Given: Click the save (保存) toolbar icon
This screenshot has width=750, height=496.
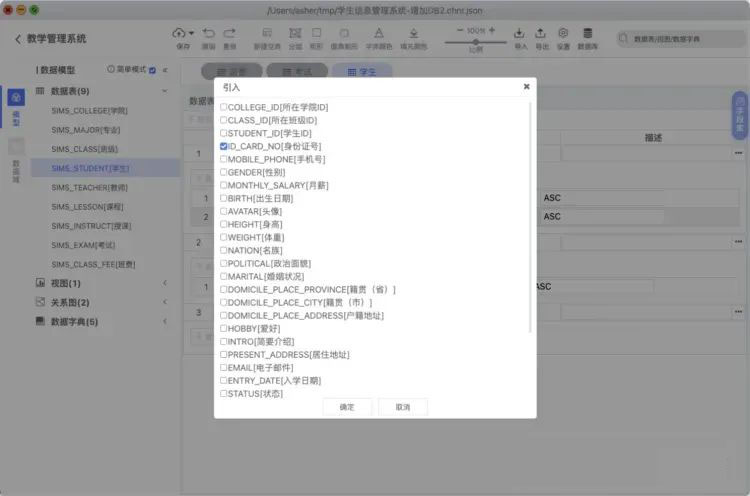Looking at the screenshot, I should pyautogui.click(x=180, y=33).
